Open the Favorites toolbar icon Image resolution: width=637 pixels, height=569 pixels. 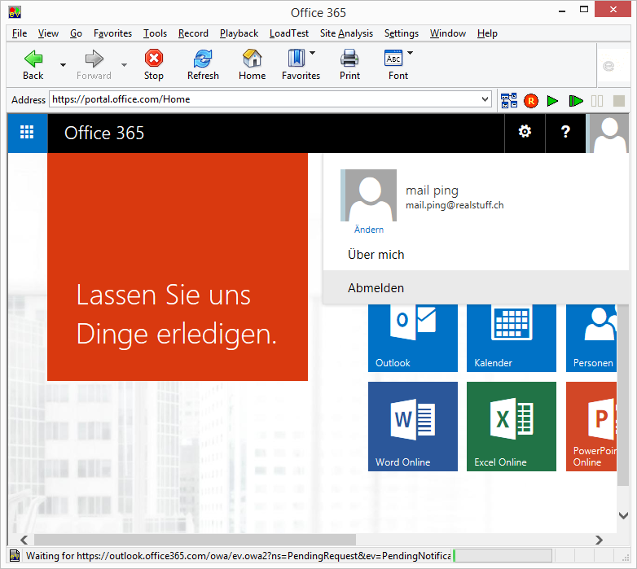(297, 58)
